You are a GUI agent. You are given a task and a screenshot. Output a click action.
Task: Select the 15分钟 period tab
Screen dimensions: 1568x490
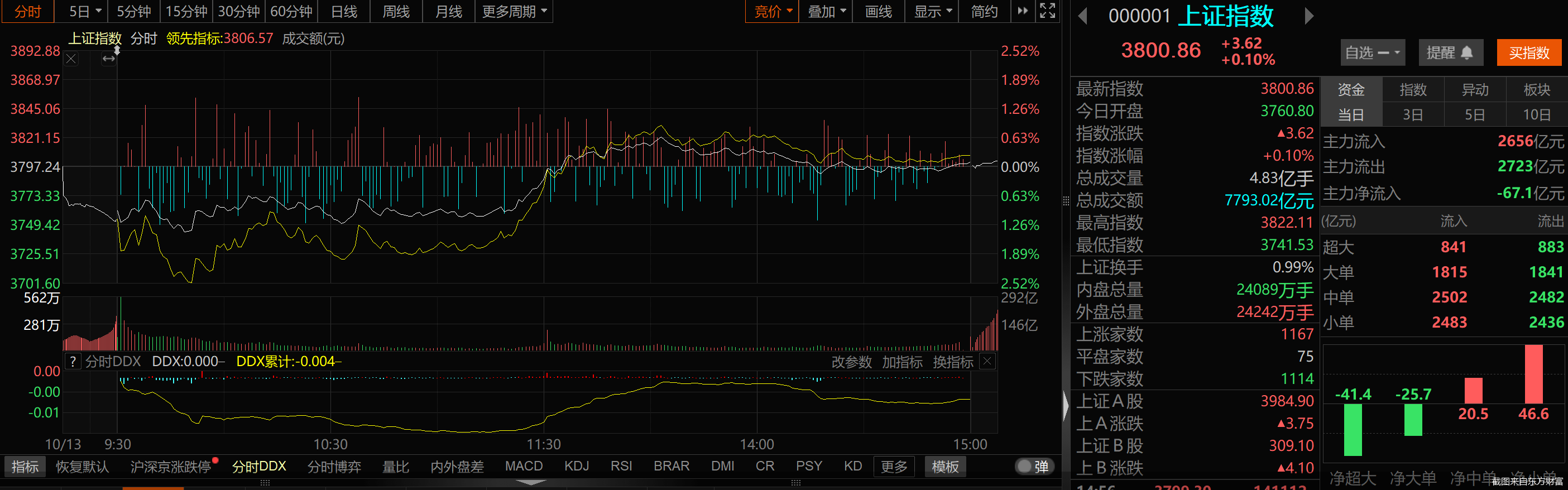point(186,12)
